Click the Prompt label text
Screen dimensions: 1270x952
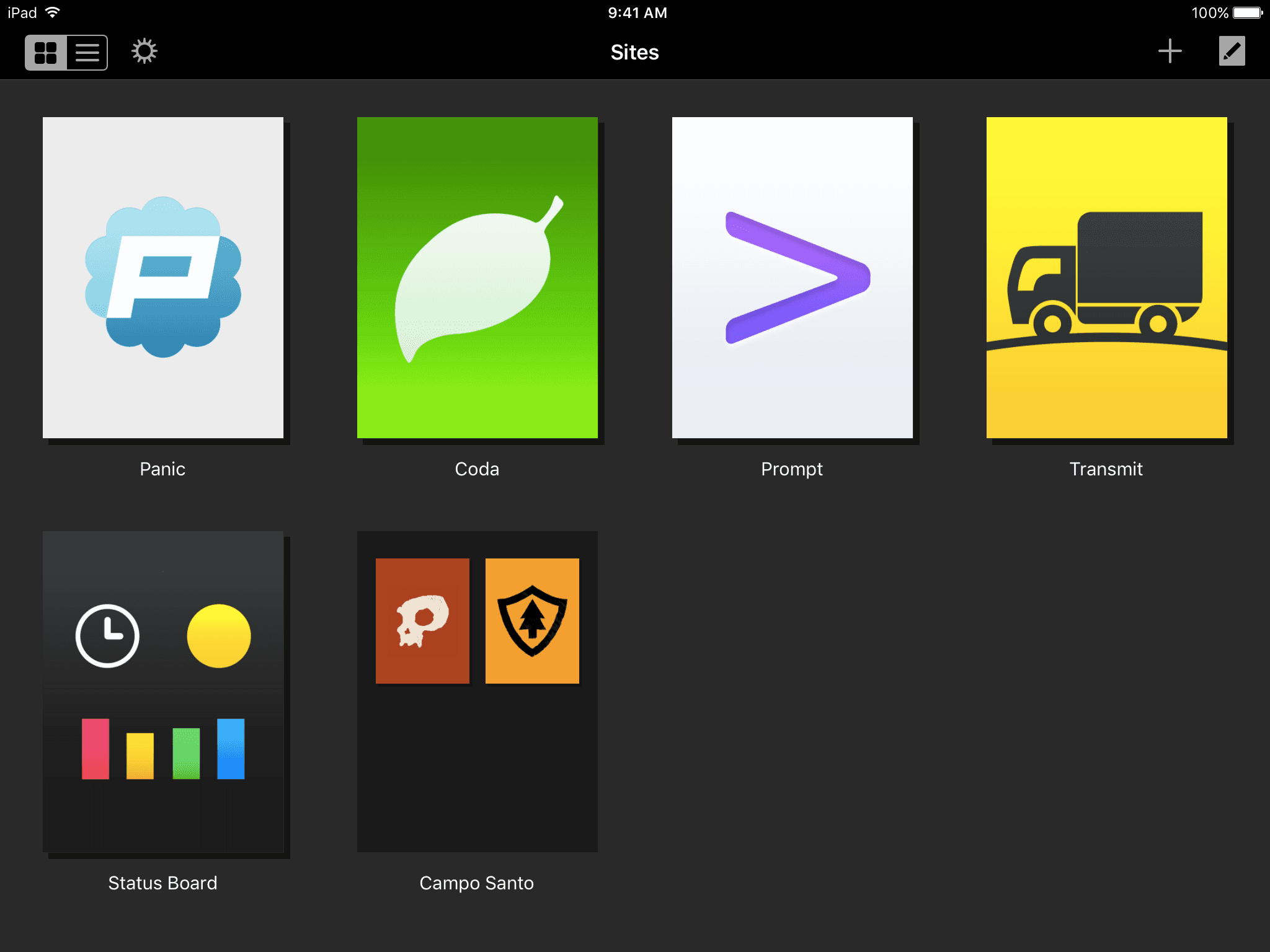792,469
